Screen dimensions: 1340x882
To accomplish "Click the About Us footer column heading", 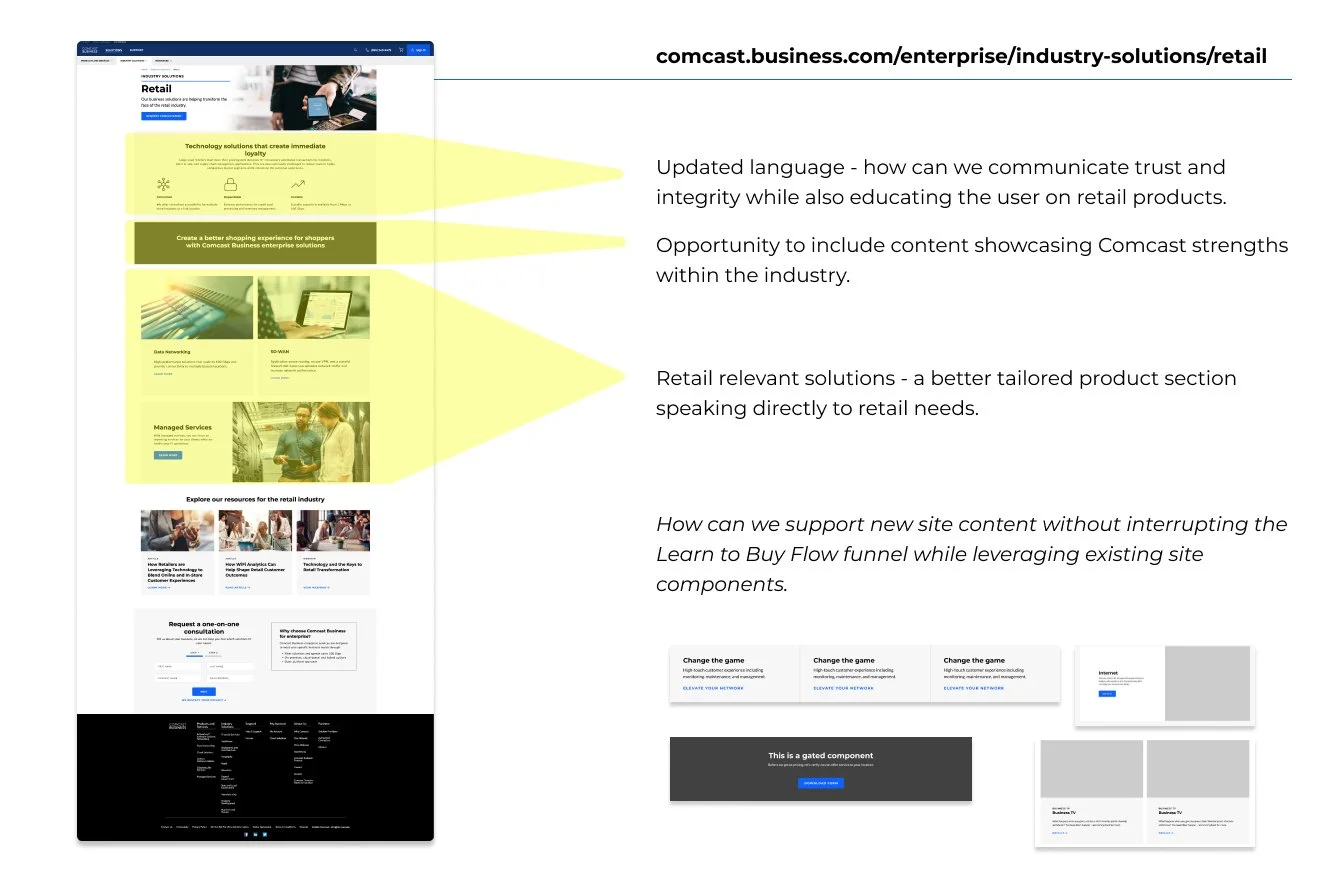I will pyautogui.click(x=300, y=724).
